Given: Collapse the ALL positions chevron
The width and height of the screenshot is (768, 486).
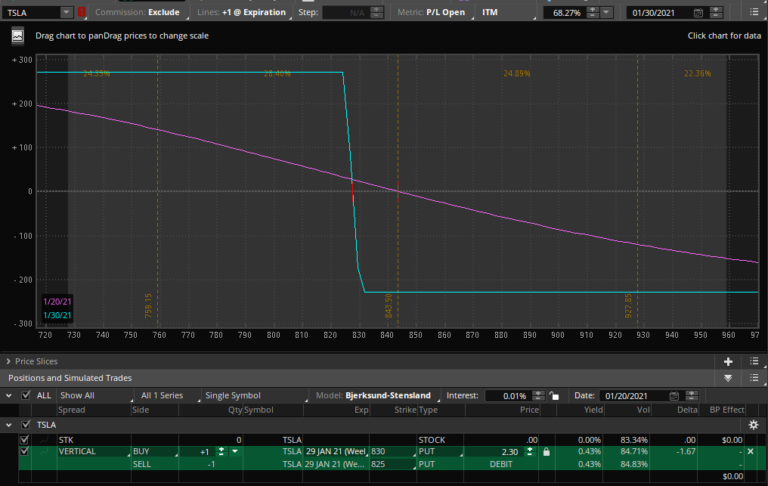Looking at the screenshot, I should pyautogui.click(x=9, y=395).
